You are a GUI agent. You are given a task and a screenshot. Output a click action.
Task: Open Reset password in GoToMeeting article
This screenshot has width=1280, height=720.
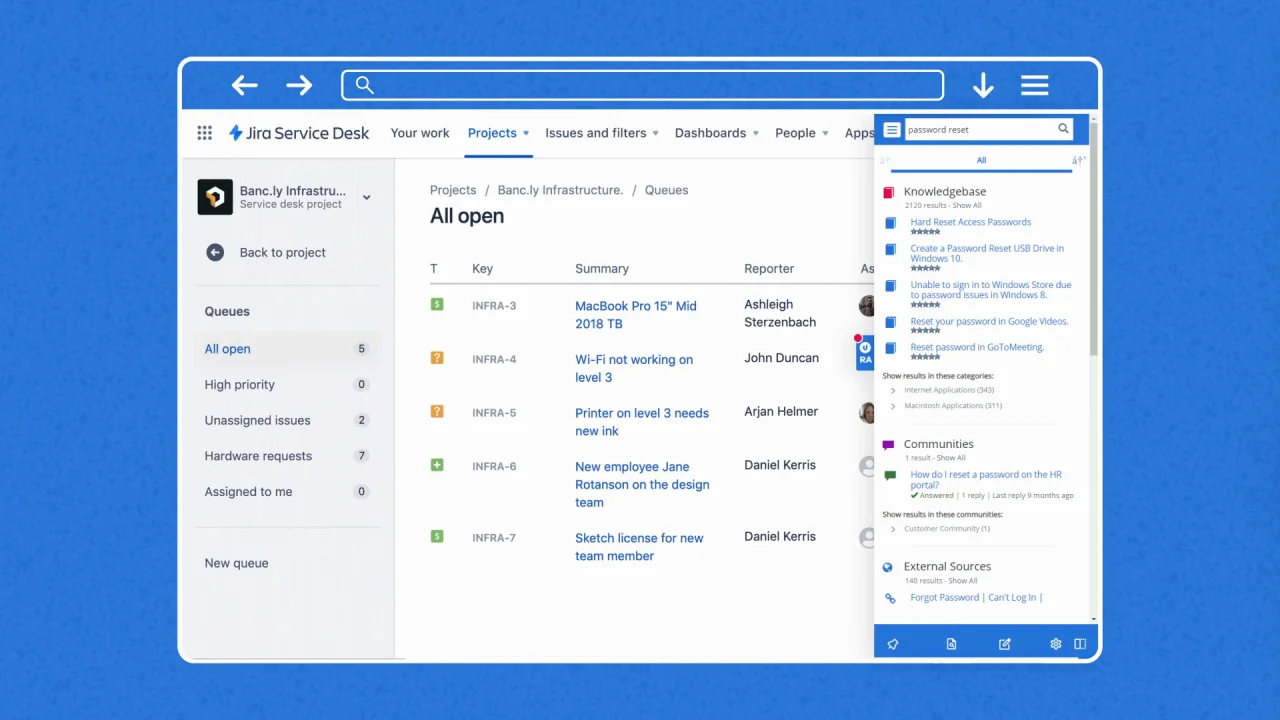(977, 348)
